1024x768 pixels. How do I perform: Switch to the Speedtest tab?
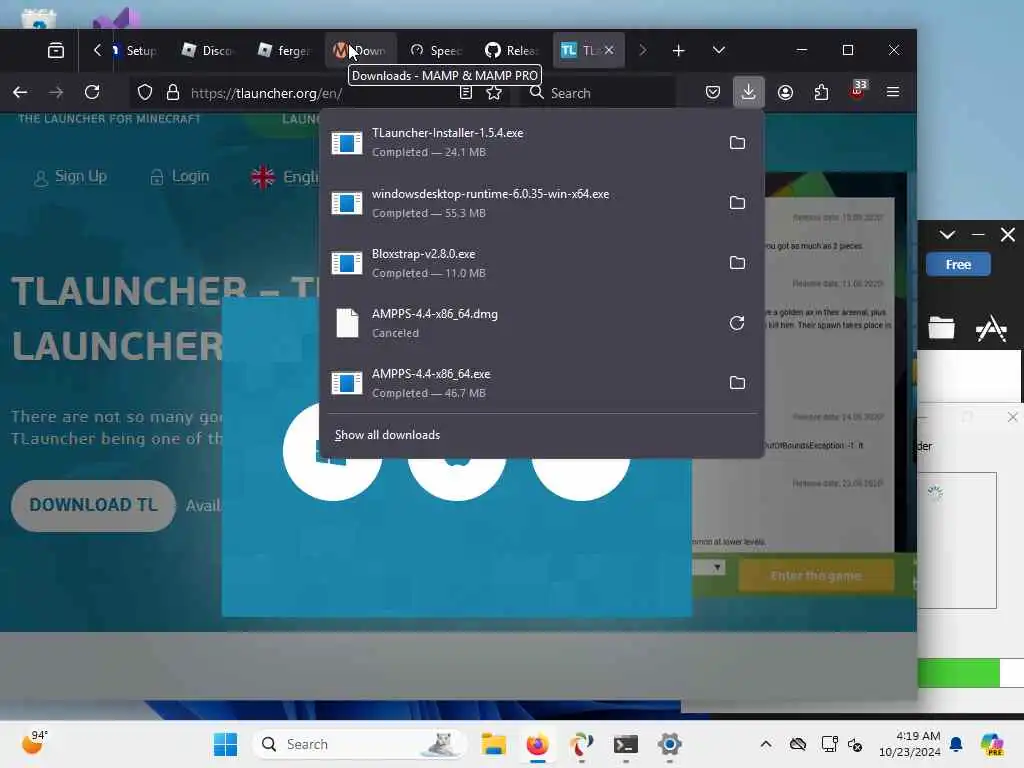436,50
